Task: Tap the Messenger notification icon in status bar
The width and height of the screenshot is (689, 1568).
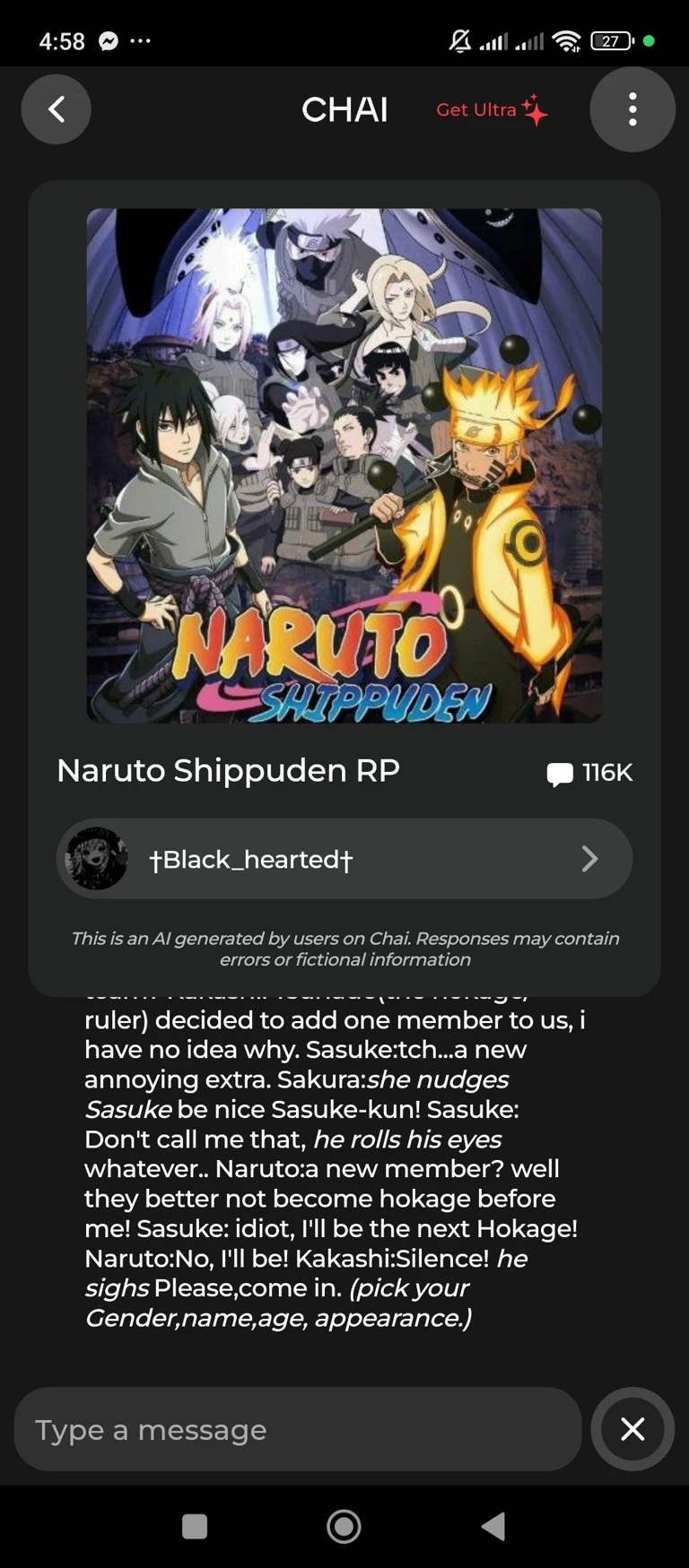Action: [x=109, y=41]
